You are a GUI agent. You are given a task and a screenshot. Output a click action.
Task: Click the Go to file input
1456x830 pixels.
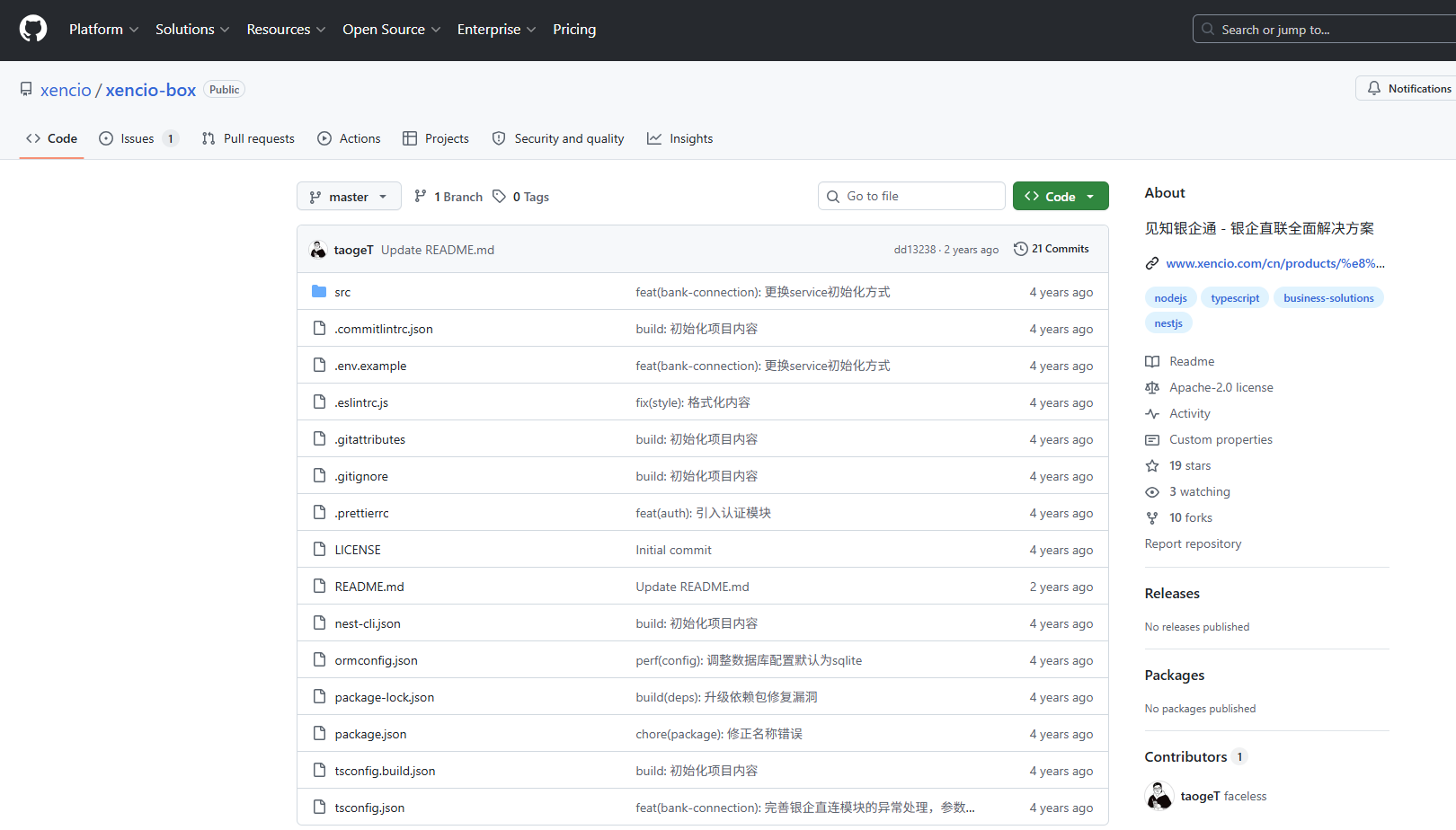tap(911, 196)
